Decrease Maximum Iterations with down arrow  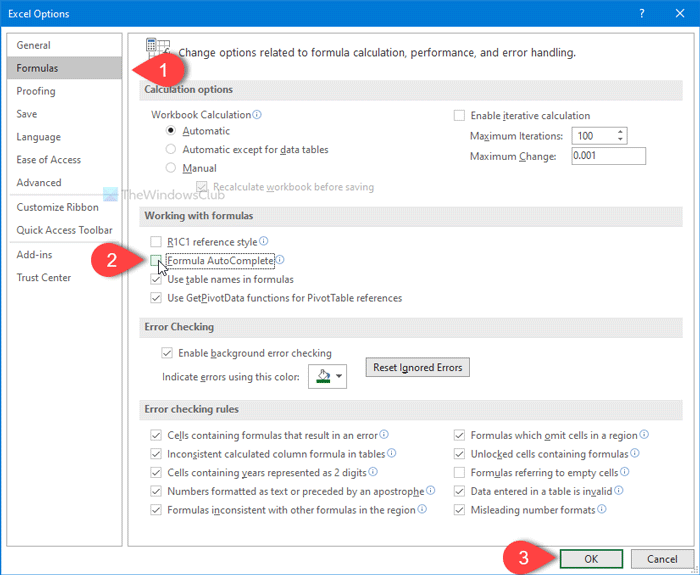pyautogui.click(x=621, y=139)
